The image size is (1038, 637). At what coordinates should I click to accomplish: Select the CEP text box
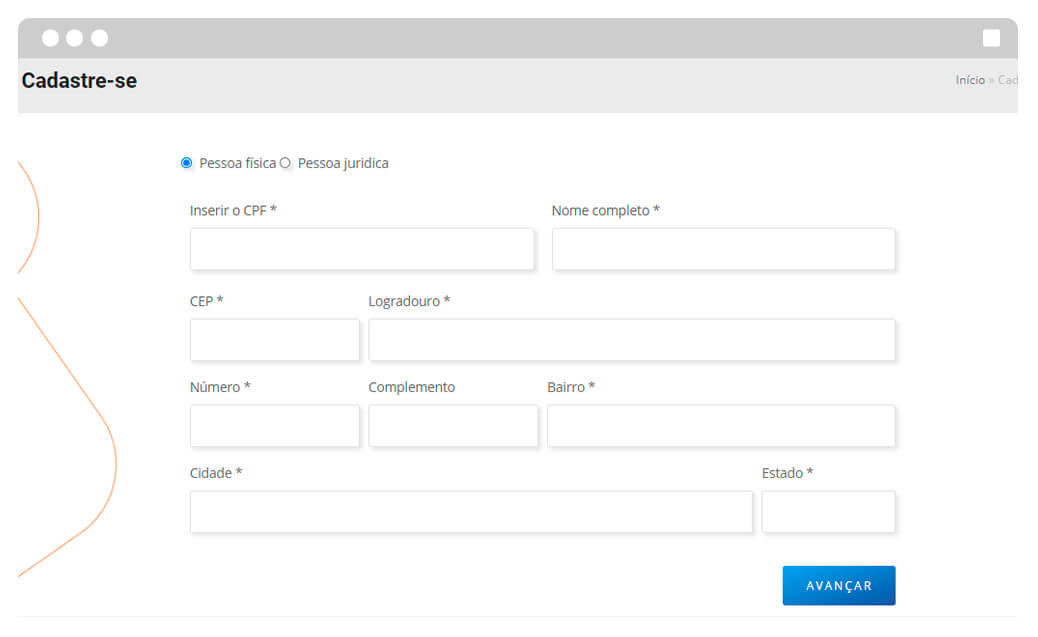[274, 340]
